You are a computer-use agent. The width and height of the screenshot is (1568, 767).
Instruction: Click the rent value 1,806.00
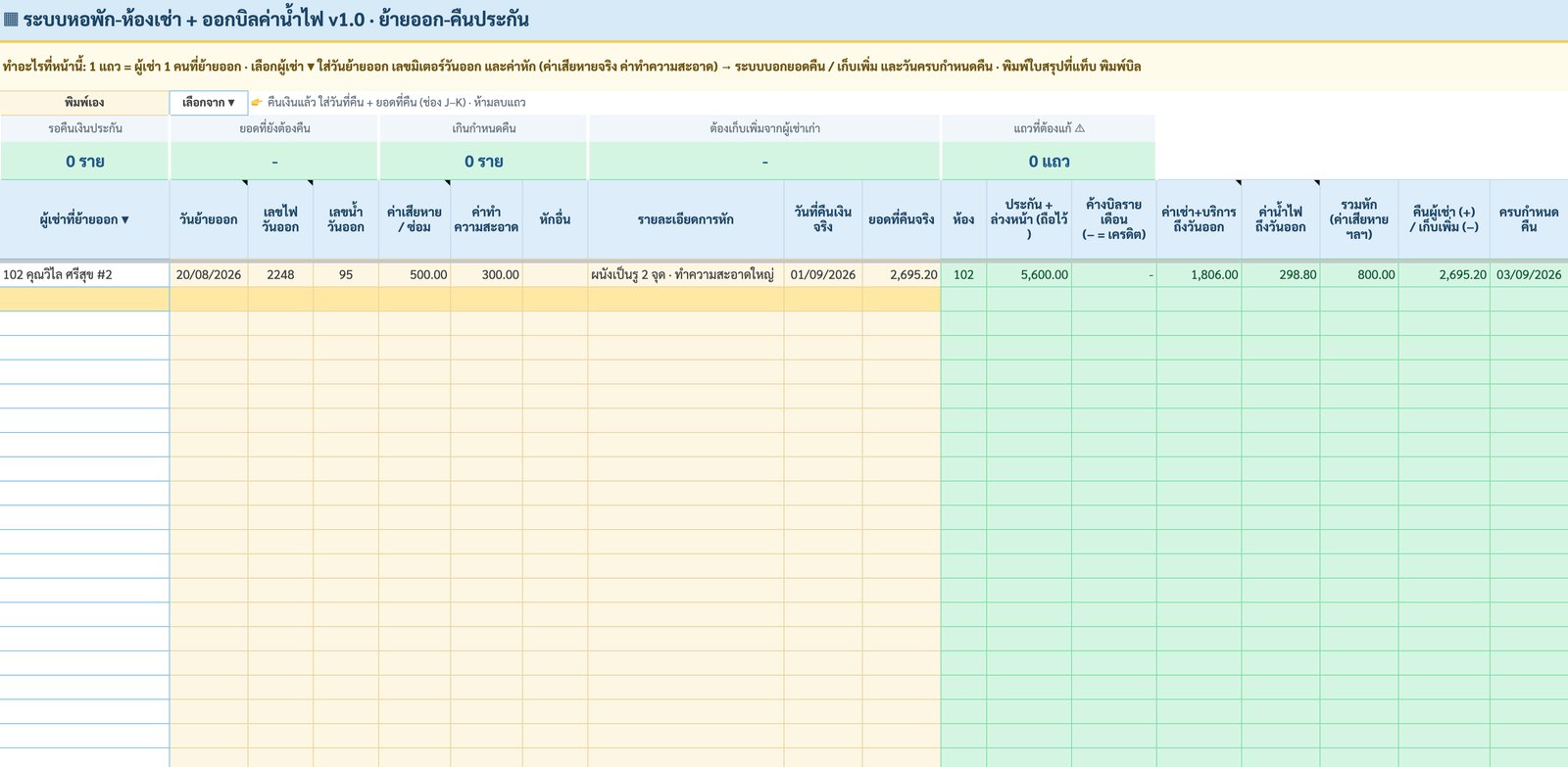(x=1199, y=275)
